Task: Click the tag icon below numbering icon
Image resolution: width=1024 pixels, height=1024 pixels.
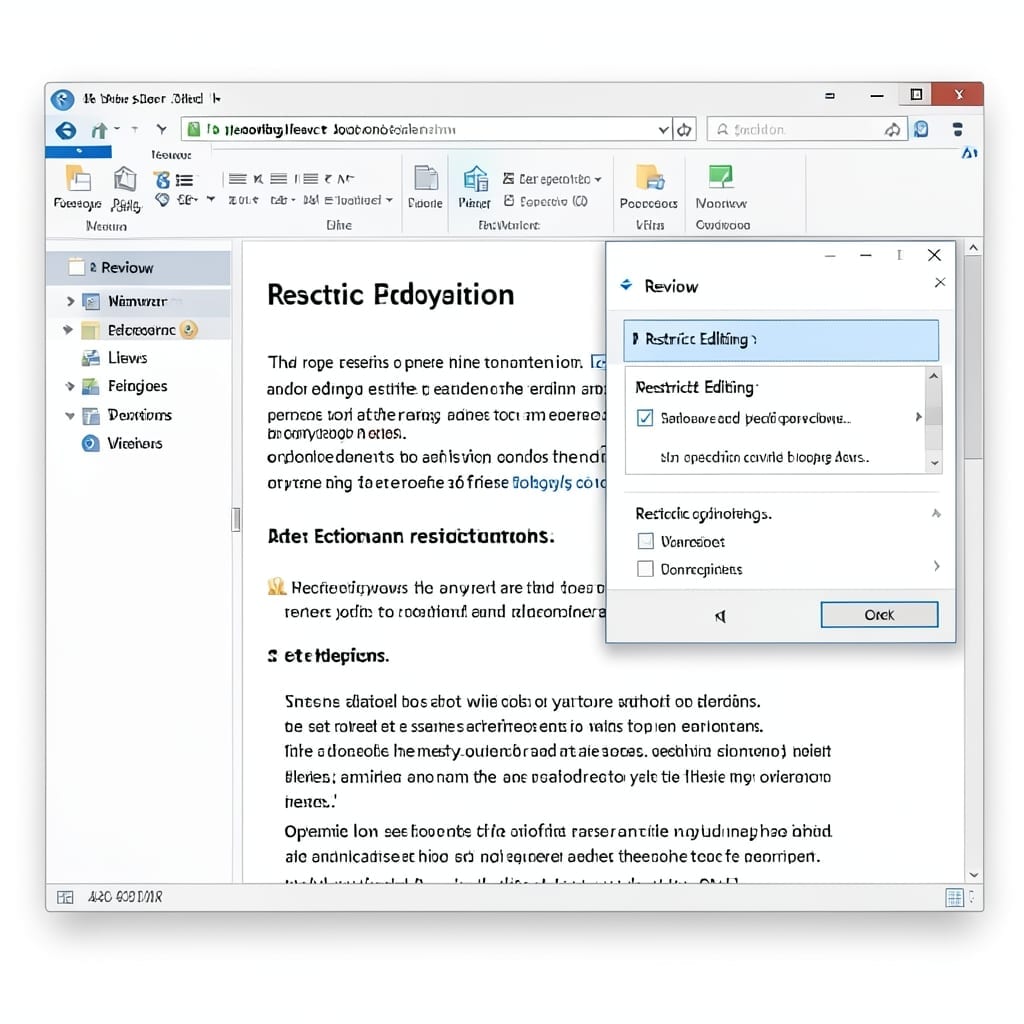Action: [x=163, y=200]
